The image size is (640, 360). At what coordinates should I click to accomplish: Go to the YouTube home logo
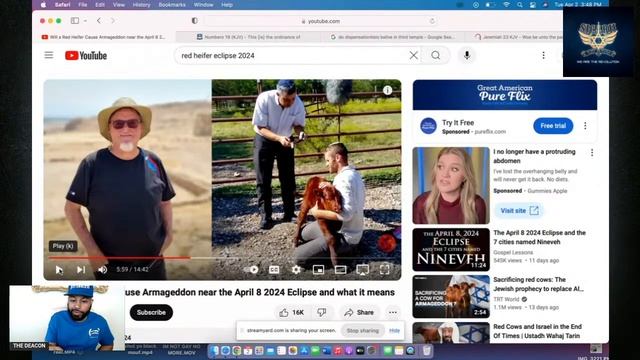click(x=86, y=56)
